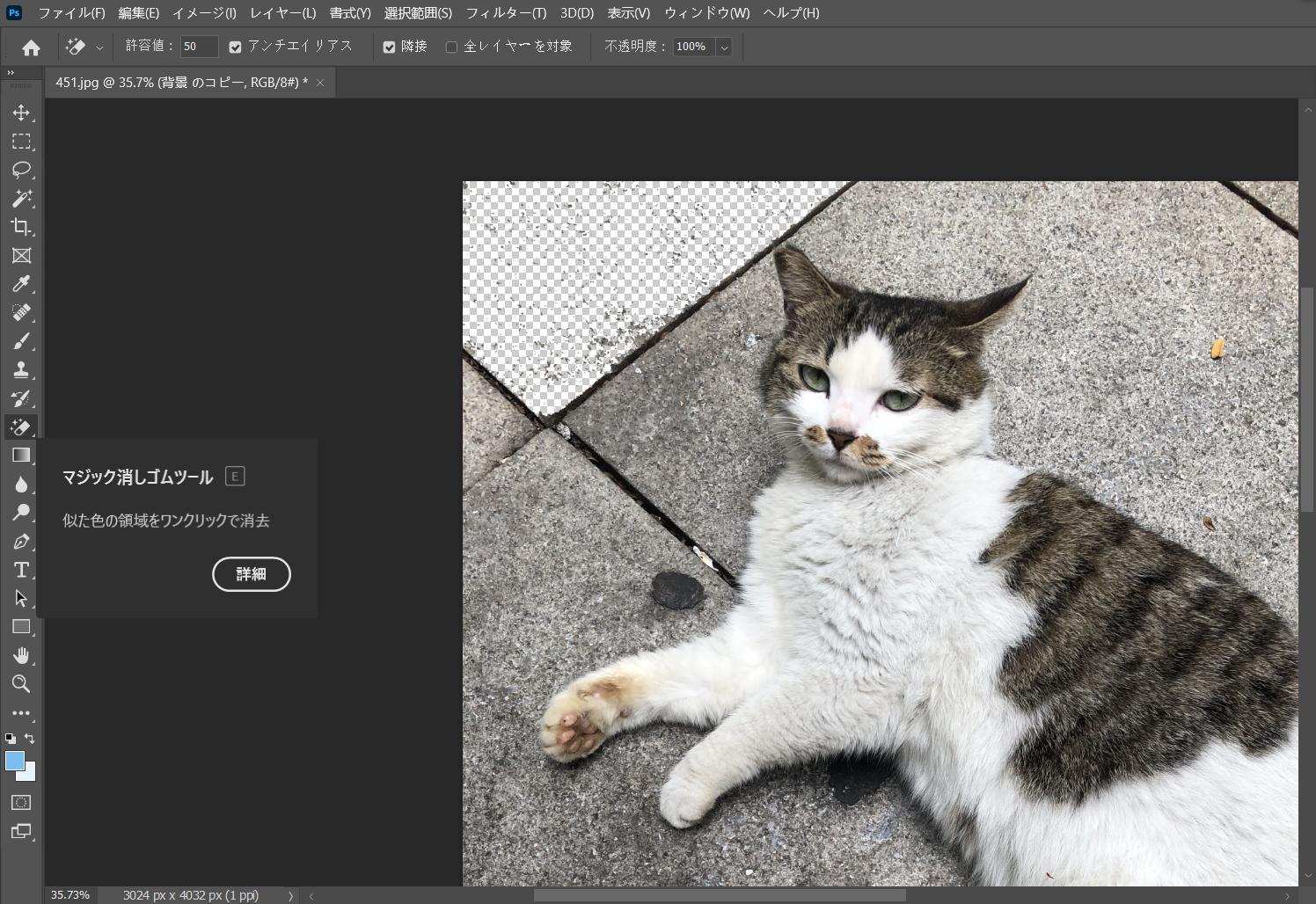Select the Move tool
1316x904 pixels.
[21, 113]
